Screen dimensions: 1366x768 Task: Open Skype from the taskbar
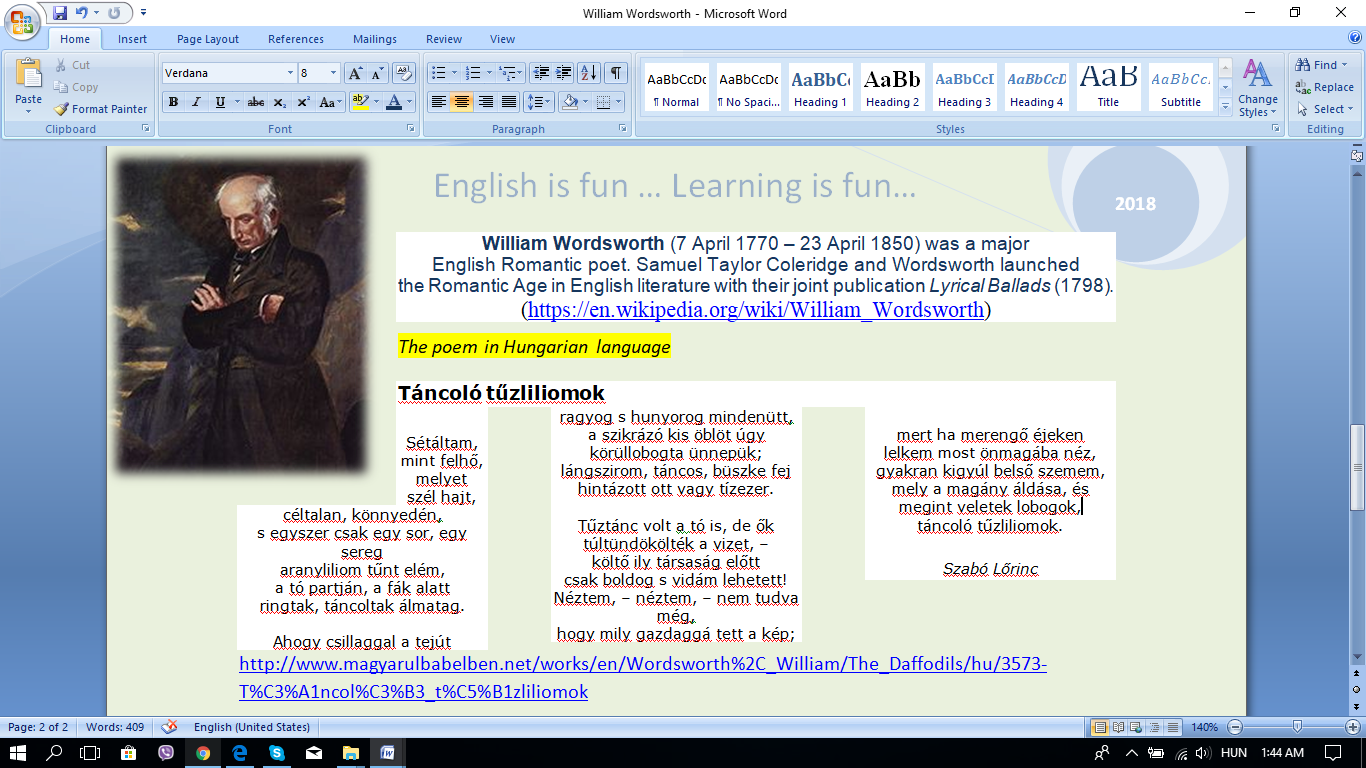pos(276,753)
